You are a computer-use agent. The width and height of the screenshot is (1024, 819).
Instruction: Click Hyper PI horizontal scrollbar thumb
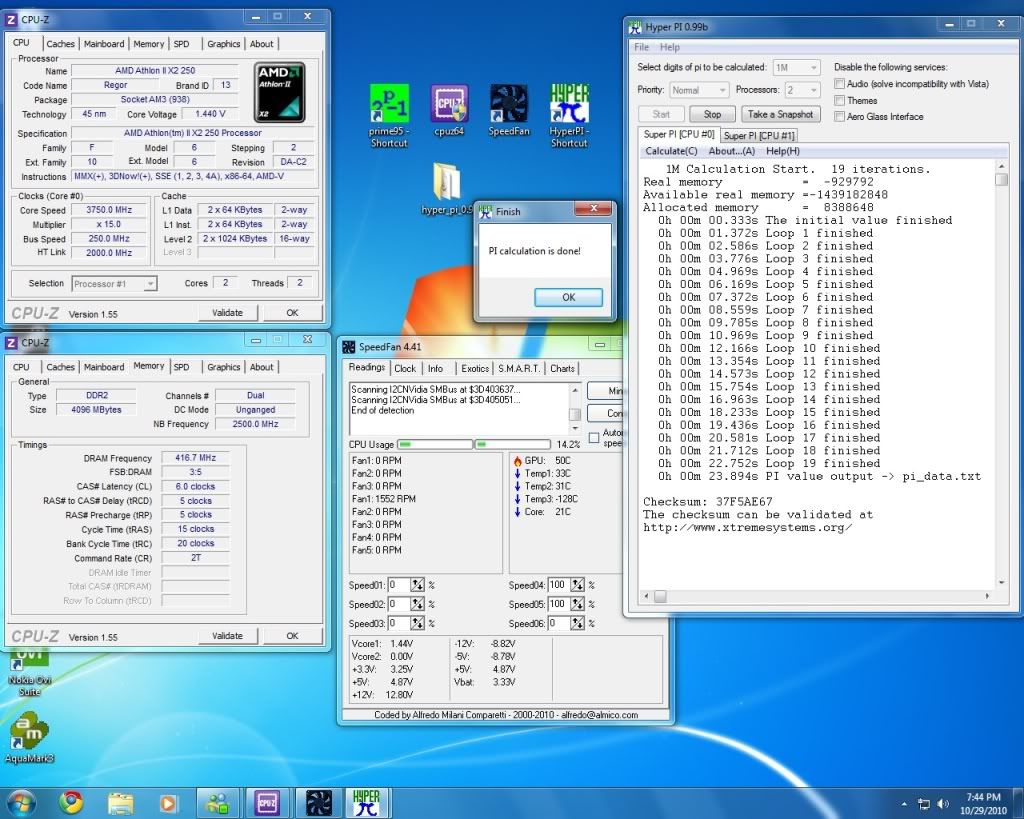pos(660,596)
